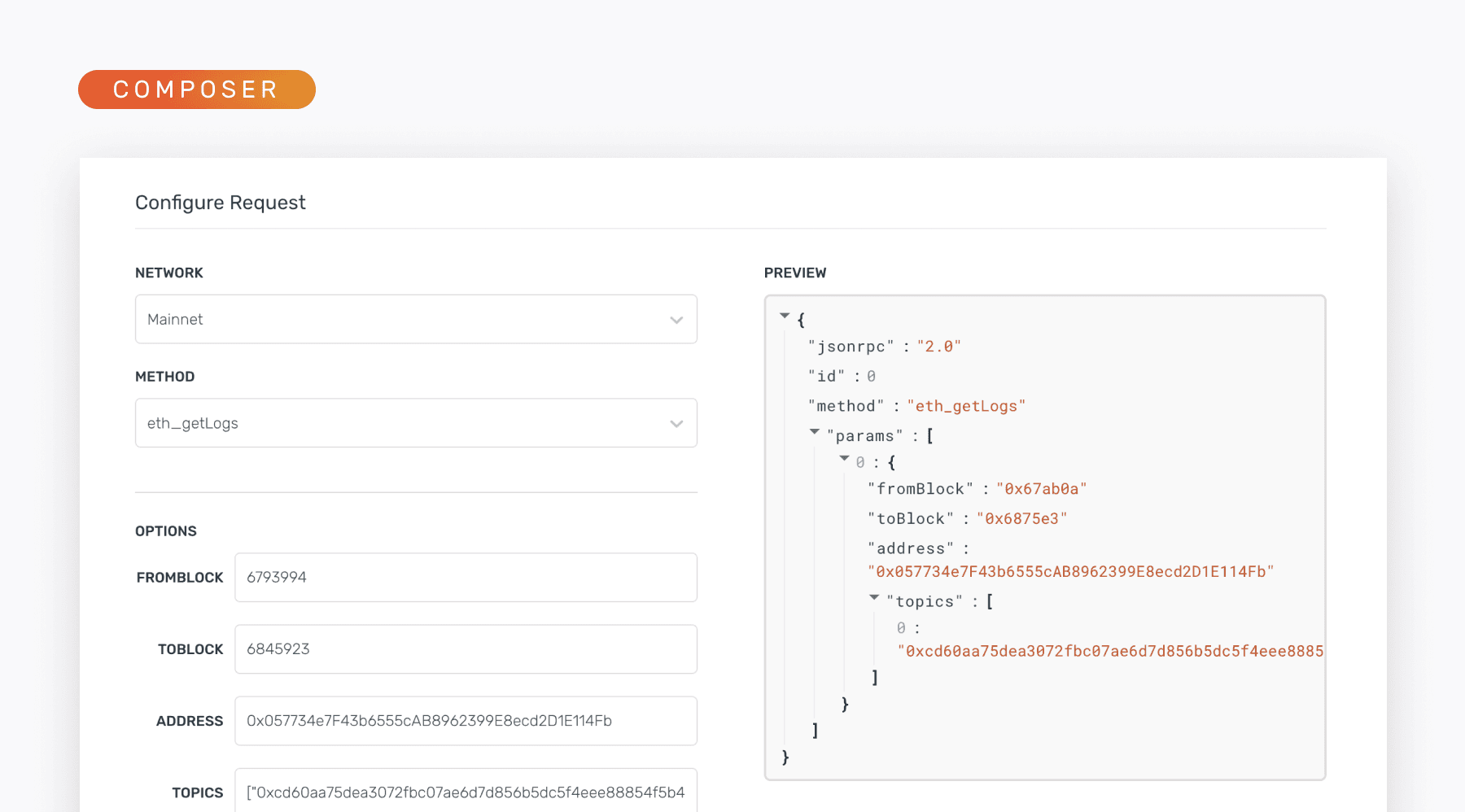Click the "2.0" jsonrpc value

click(x=938, y=347)
